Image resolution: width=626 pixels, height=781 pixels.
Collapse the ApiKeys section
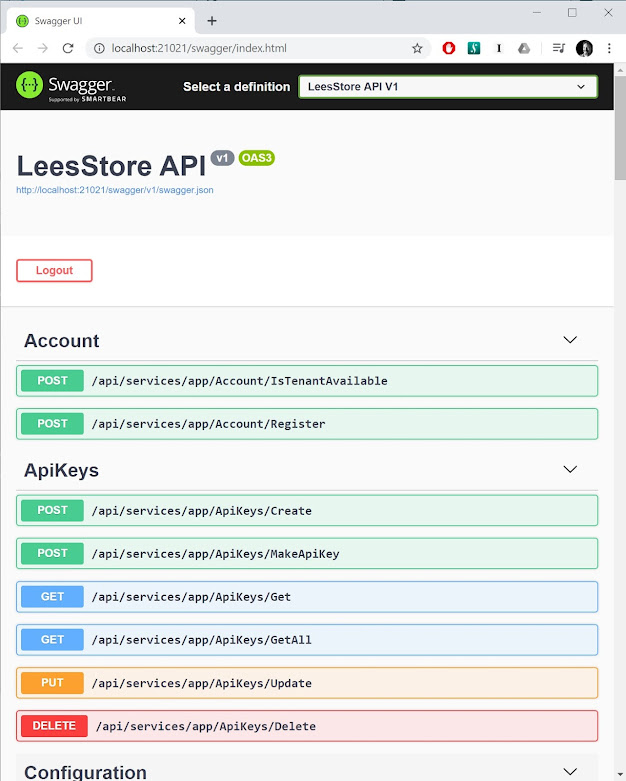click(x=570, y=470)
